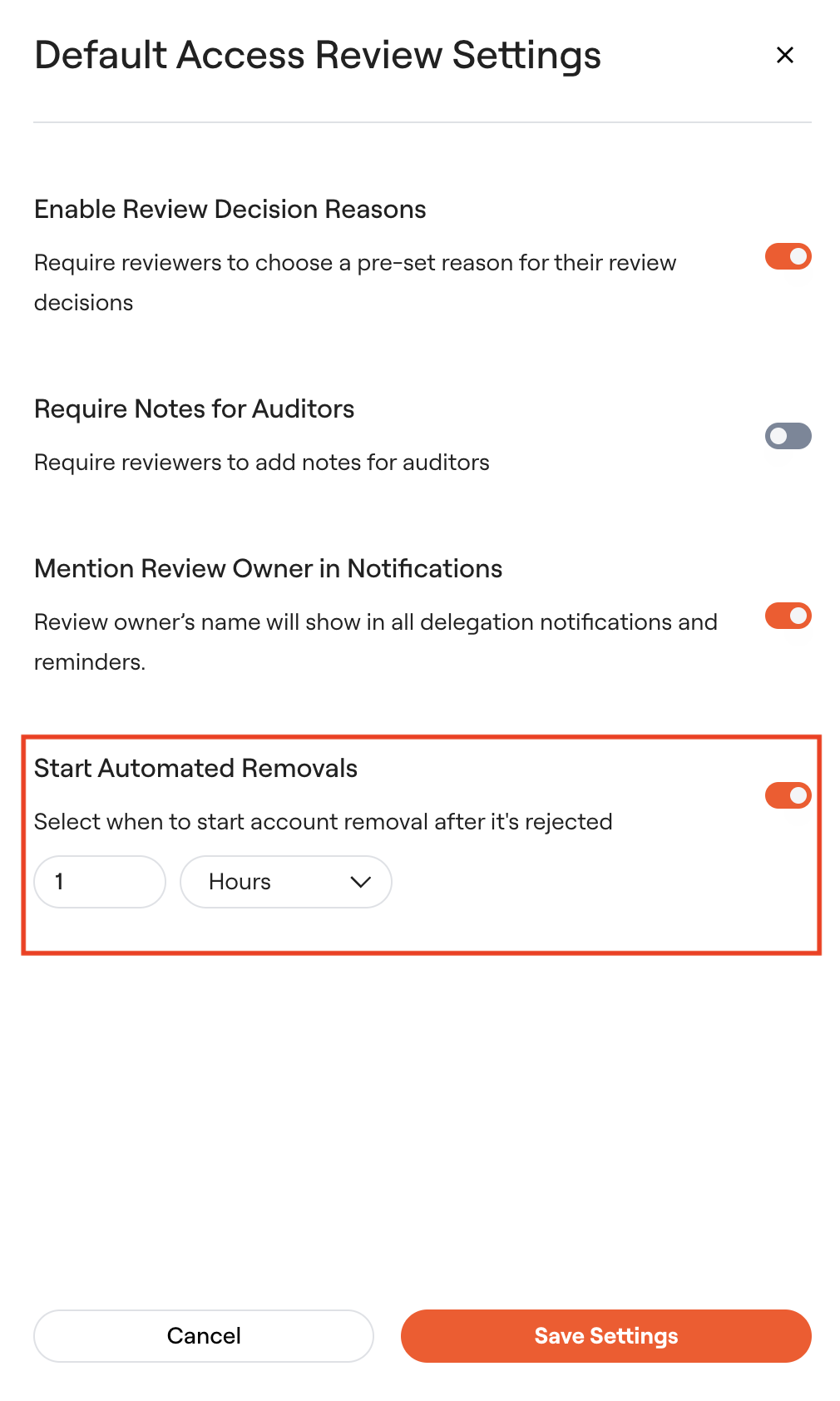The height and width of the screenshot is (1401, 840).
Task: Click the Start Automated Removals heading
Action: click(196, 768)
